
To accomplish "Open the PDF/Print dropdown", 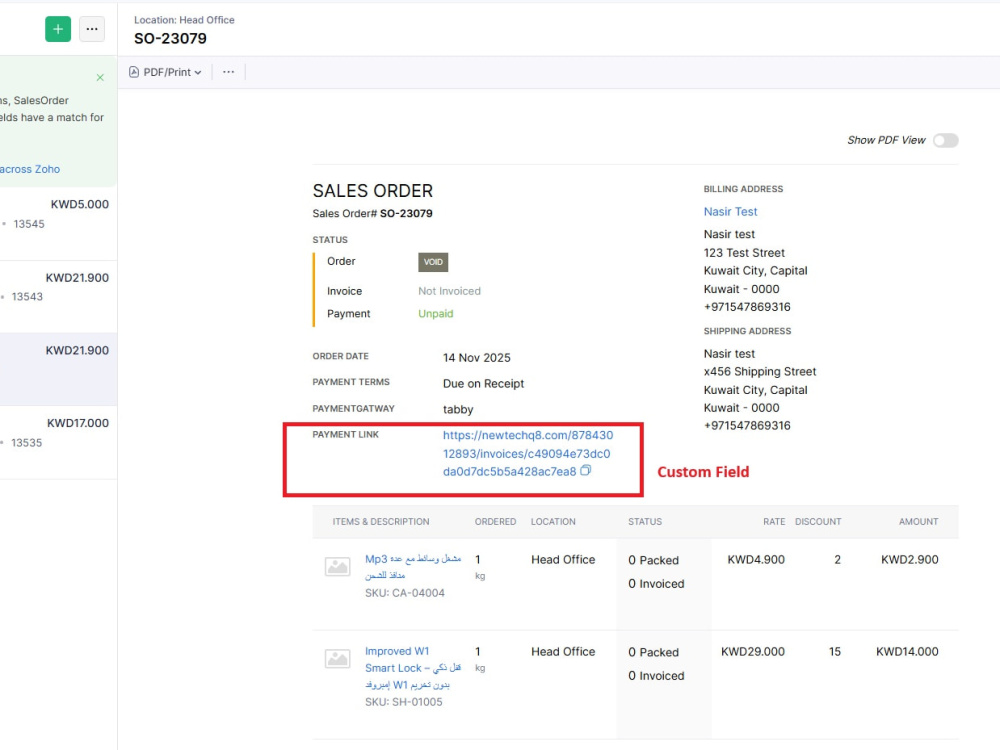I will tap(165, 72).
